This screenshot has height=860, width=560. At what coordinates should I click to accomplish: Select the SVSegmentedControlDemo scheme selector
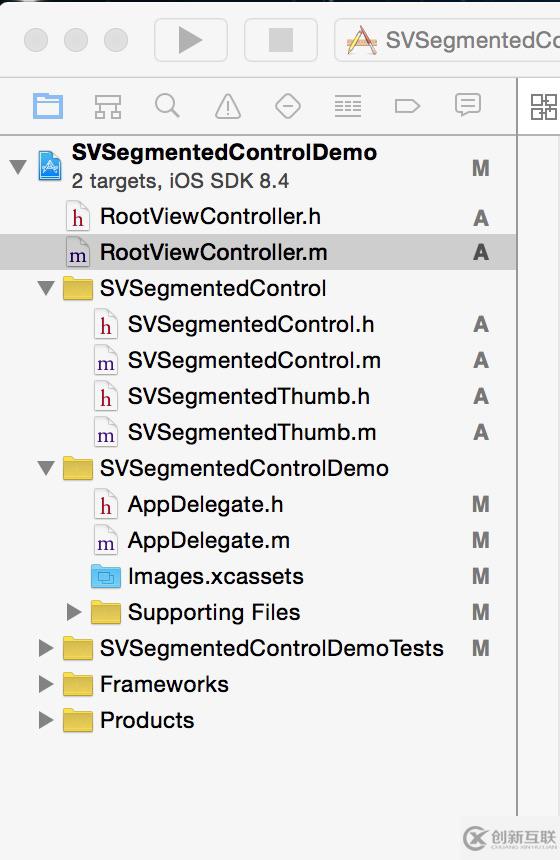pyautogui.click(x=447, y=40)
